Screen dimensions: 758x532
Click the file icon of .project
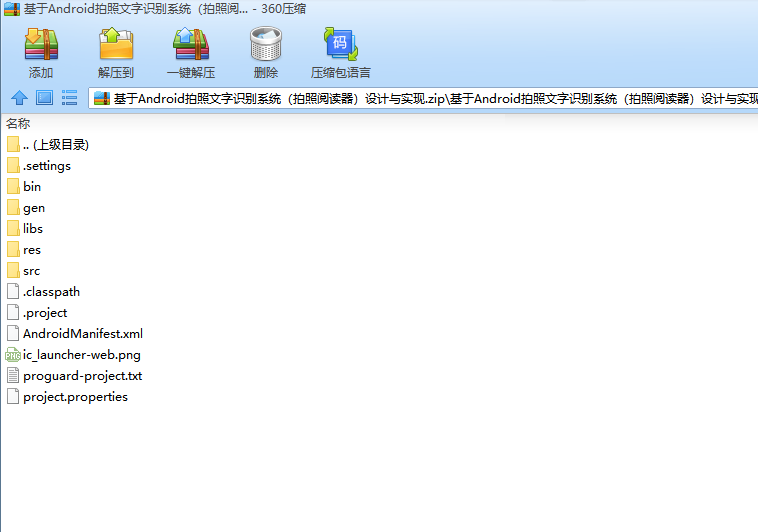point(14,312)
